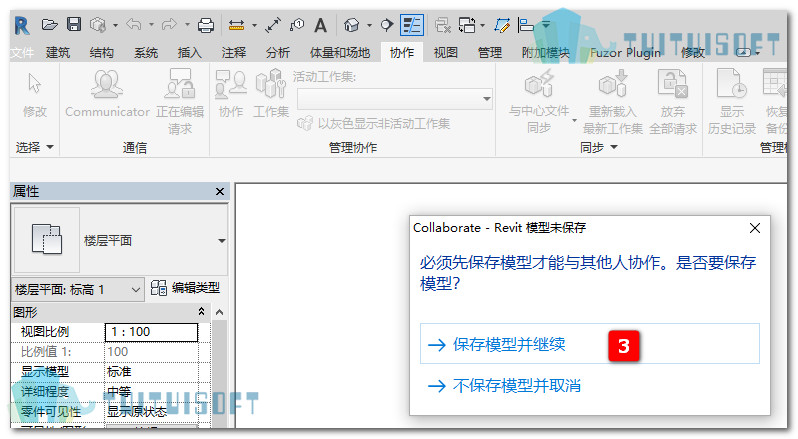Save project with the floppy disk icon
This screenshot has width=798, height=439.
click(74, 24)
